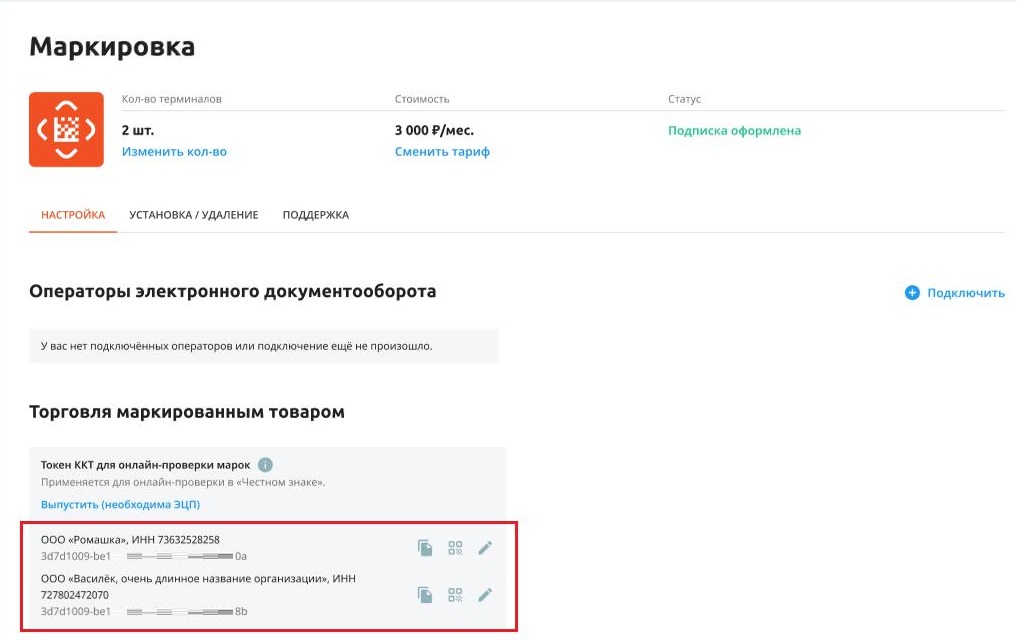The width and height of the screenshot is (1017, 640).
Task: Click the no connected operators notice
Action: coord(263,346)
